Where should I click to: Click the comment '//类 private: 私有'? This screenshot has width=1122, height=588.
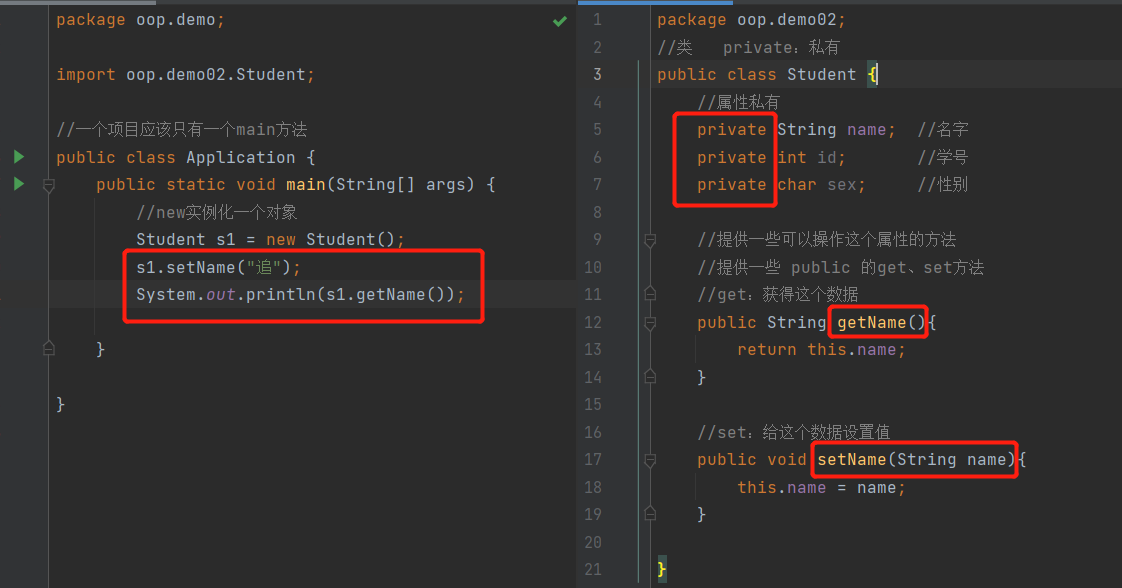[x=748, y=47]
